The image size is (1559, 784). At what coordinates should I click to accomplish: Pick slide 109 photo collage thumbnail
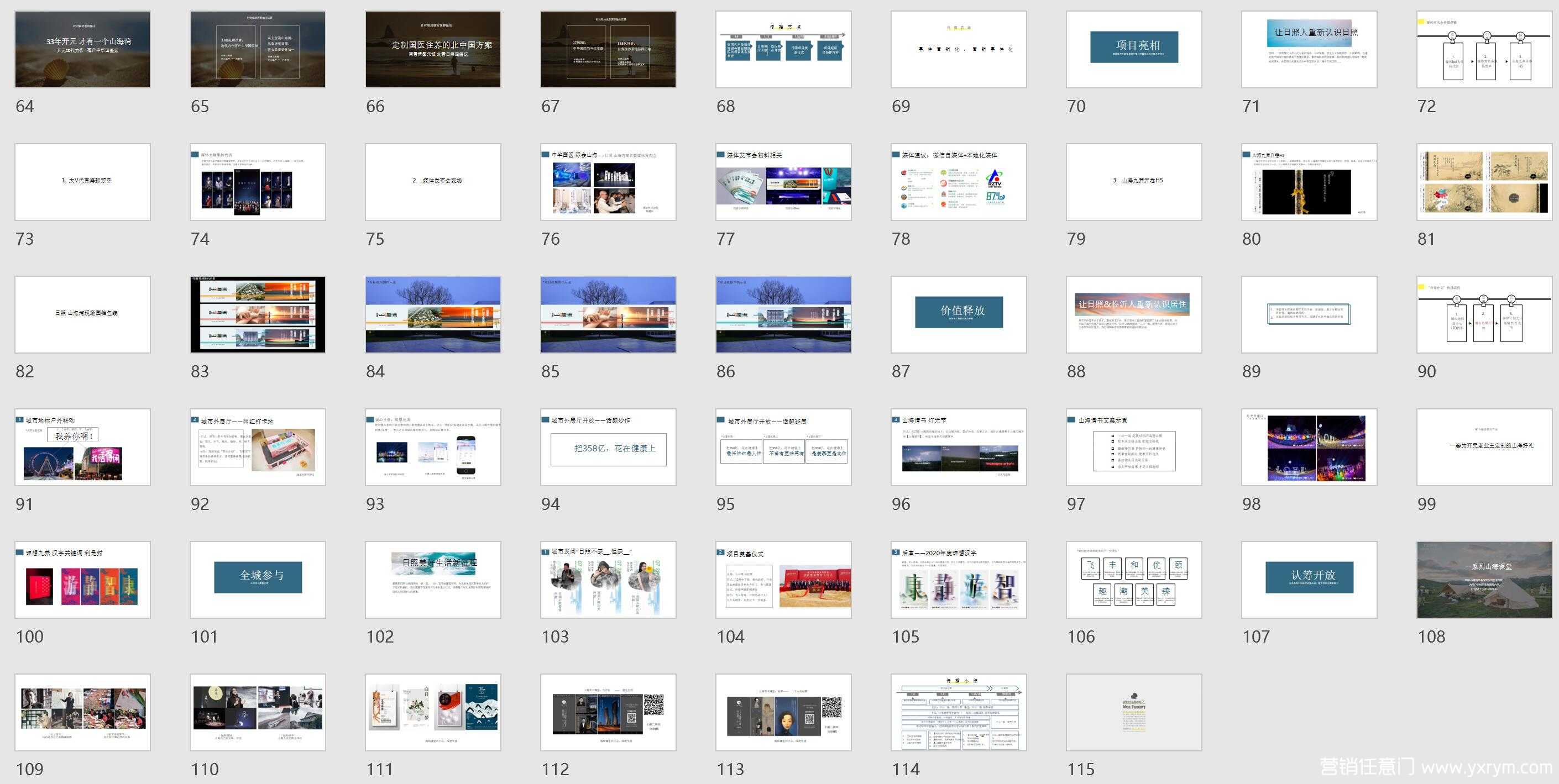[x=82, y=712]
